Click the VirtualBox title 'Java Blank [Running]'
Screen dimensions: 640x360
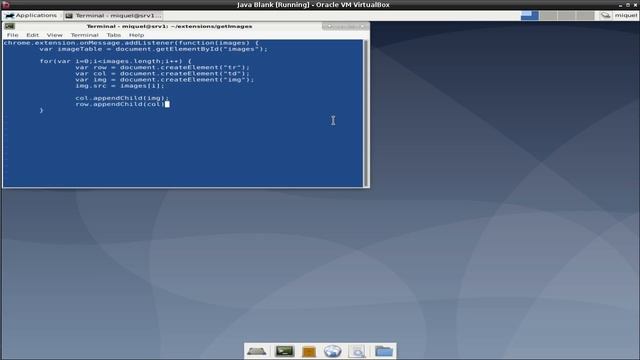(x=313, y=4)
